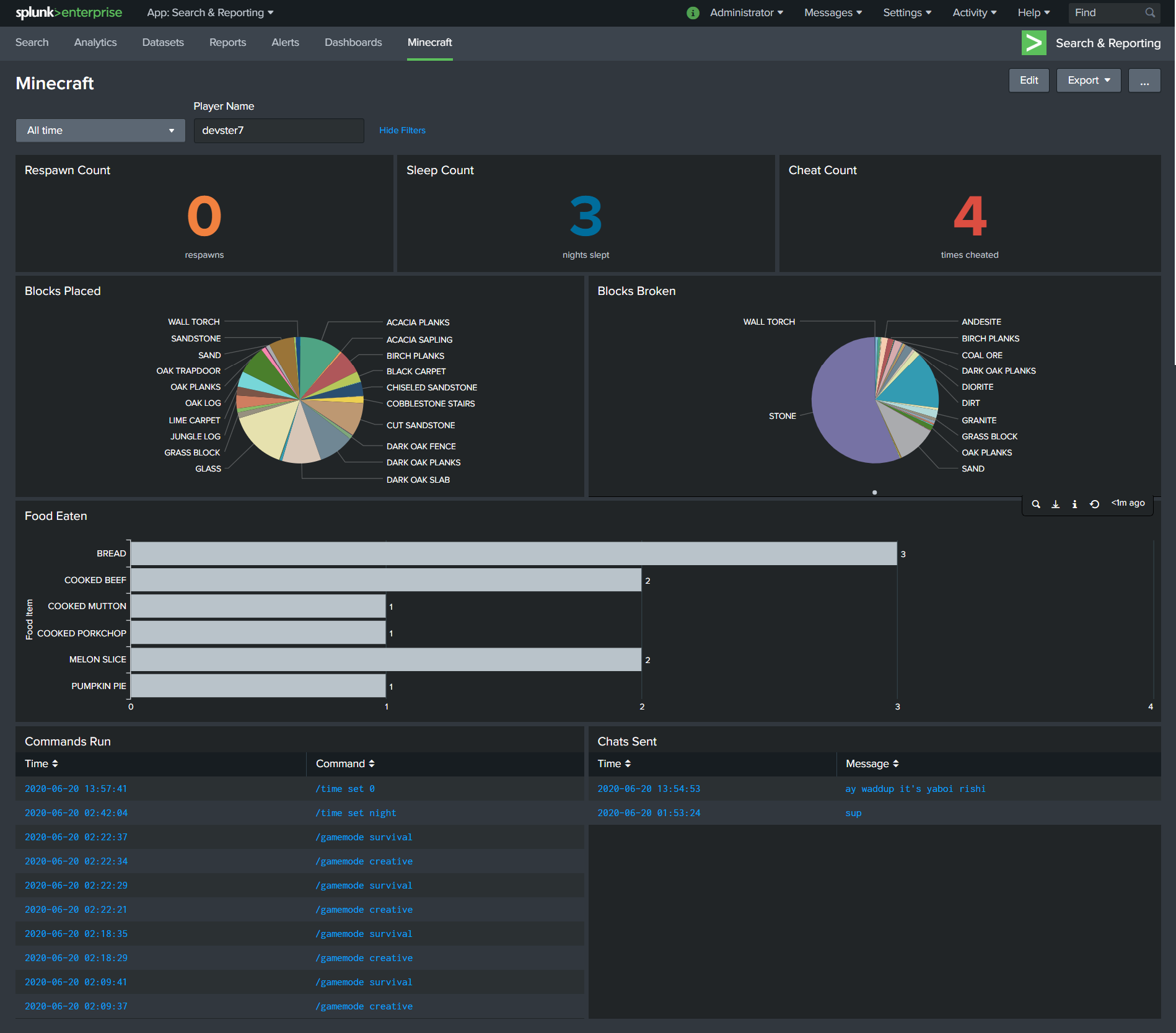Image resolution: width=1176 pixels, height=1033 pixels.
Task: Click the Player Name input field
Action: tap(278, 131)
